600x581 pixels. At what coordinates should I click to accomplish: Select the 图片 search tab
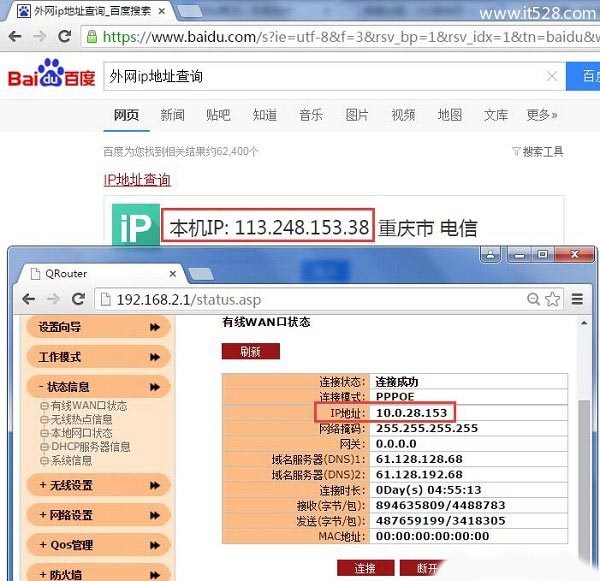[357, 115]
